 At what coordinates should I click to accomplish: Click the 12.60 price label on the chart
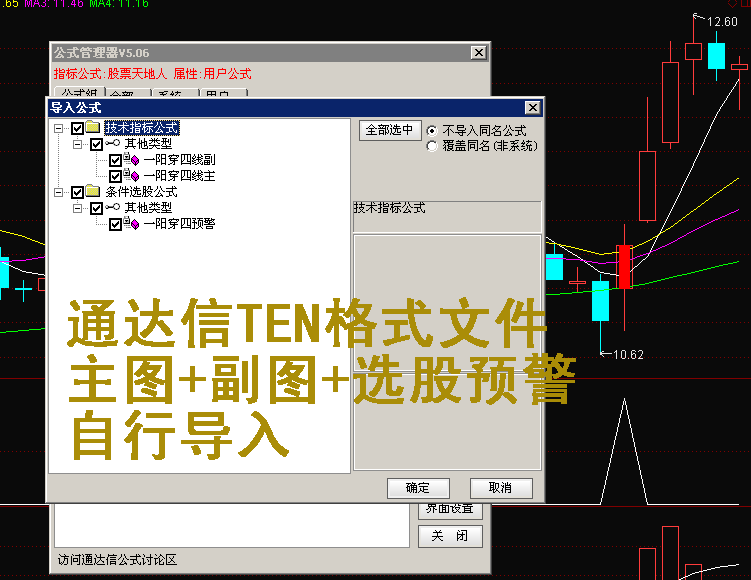coord(722,22)
